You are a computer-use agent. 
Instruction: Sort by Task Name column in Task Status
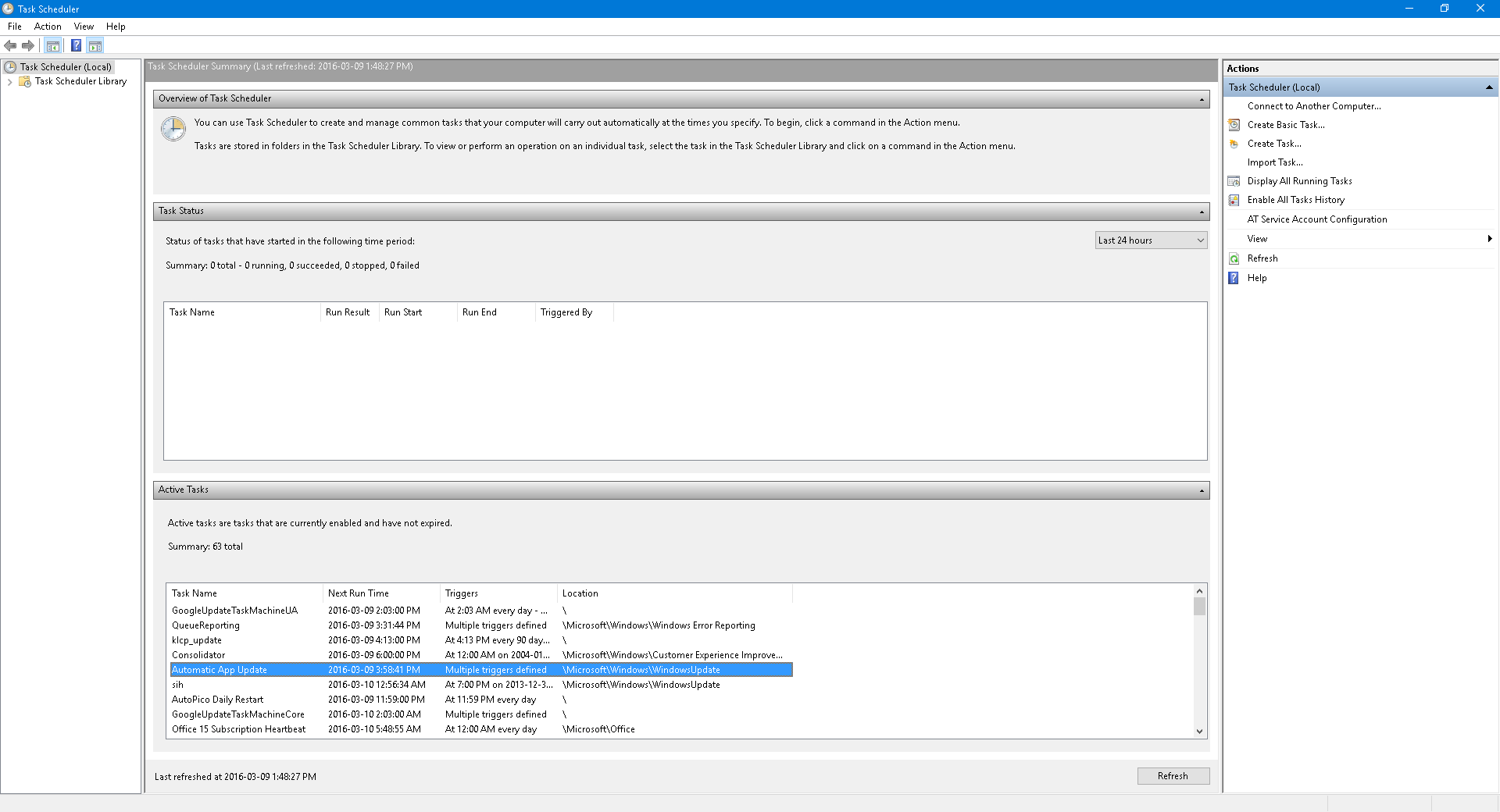point(242,312)
